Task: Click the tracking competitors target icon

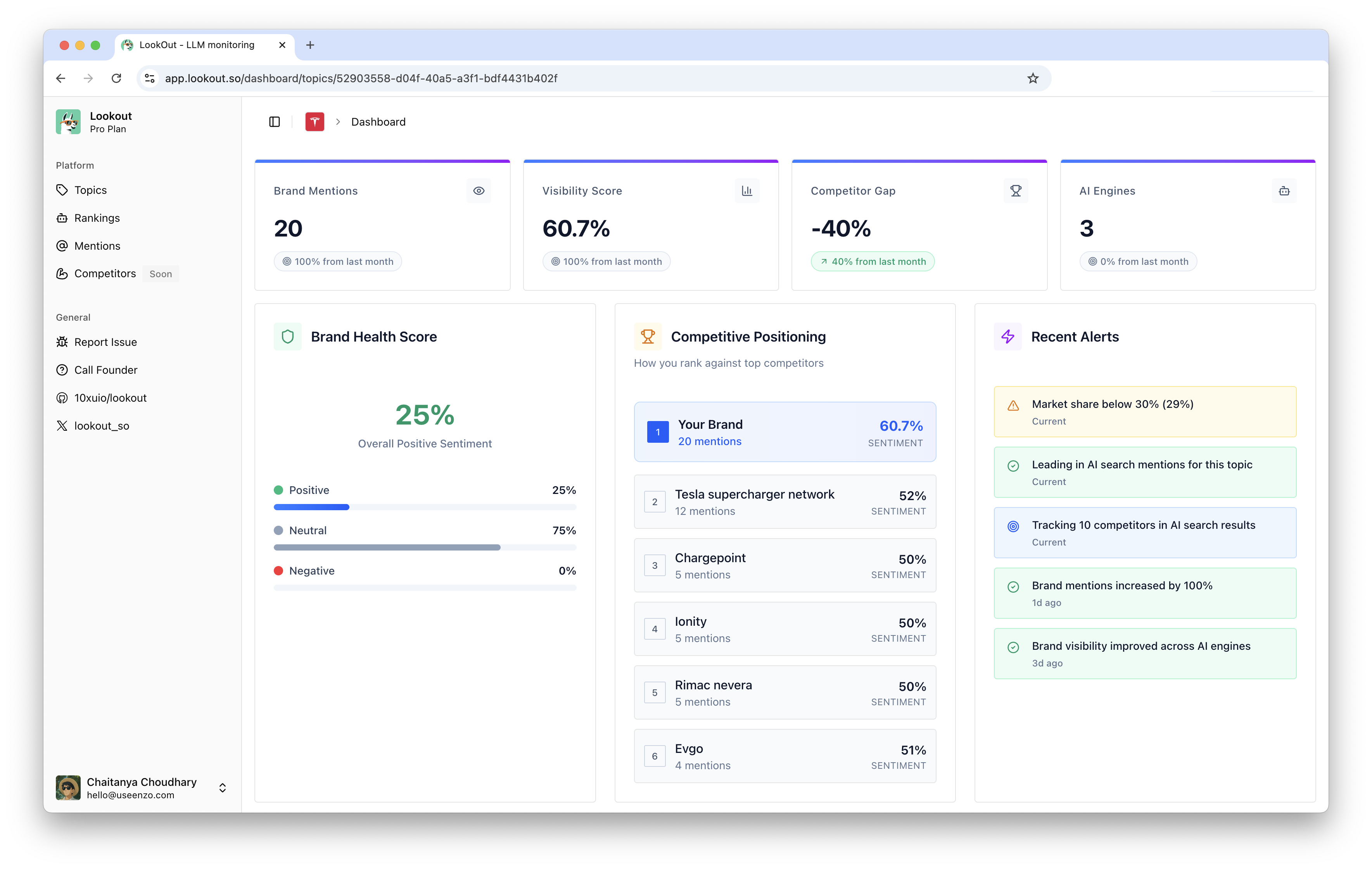Action: click(1013, 526)
